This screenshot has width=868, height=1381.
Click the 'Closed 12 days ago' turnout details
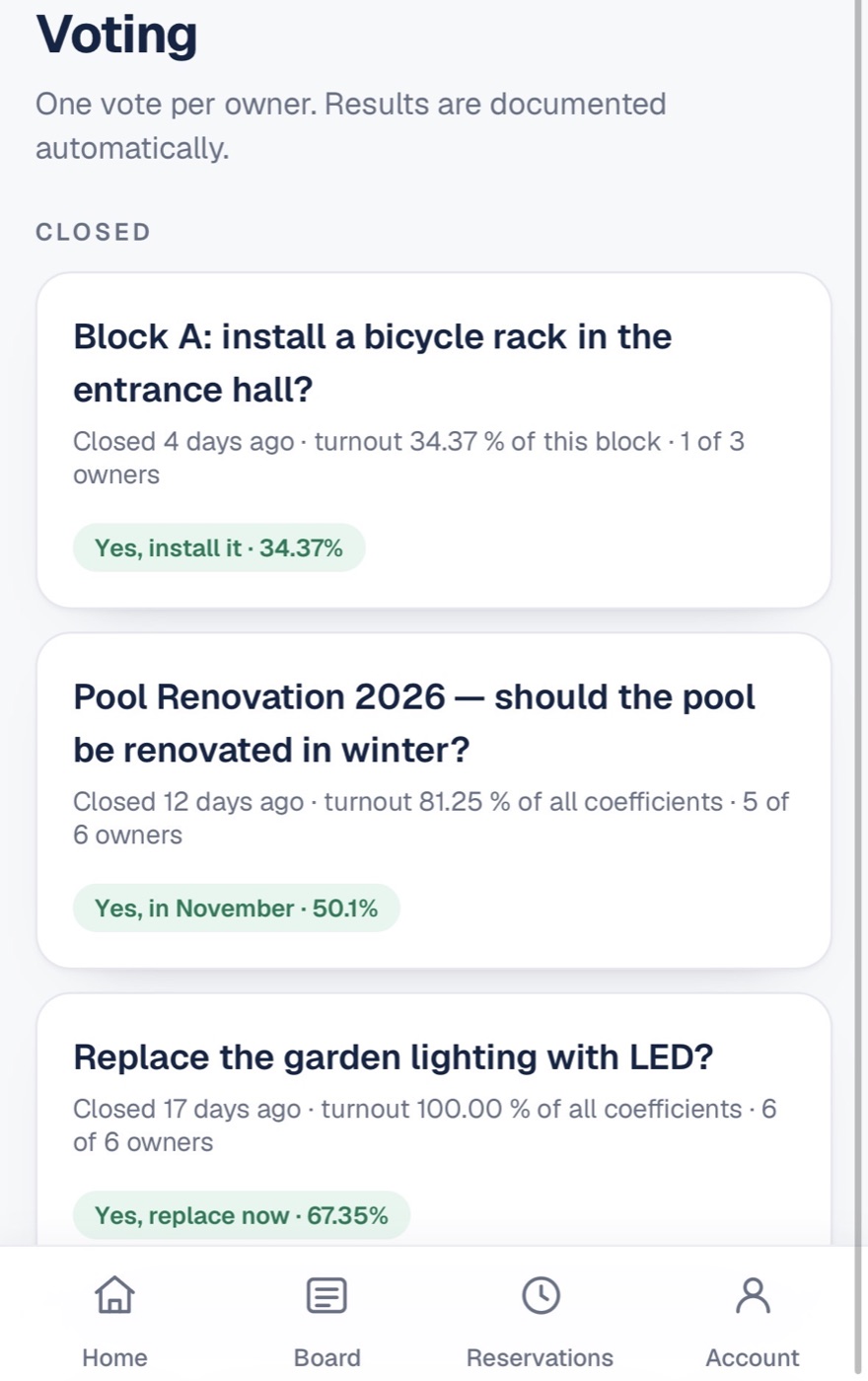(x=431, y=818)
